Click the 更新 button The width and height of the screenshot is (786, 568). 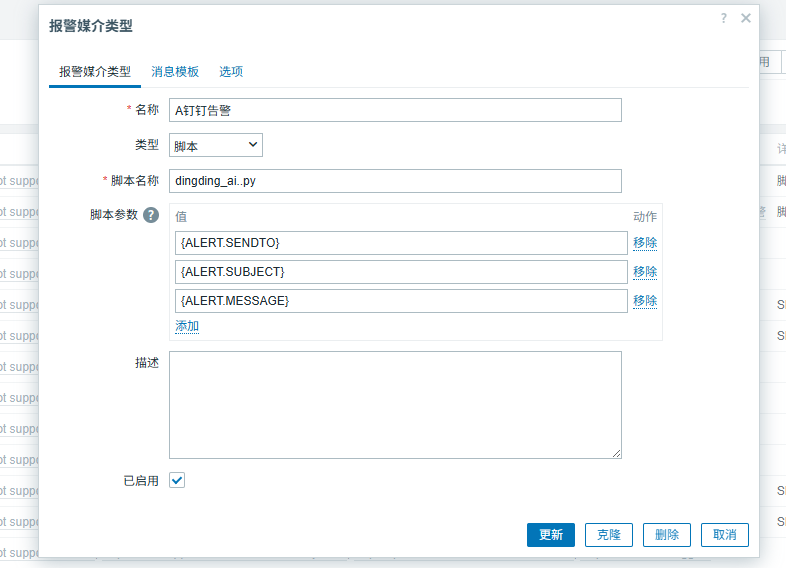click(x=551, y=535)
